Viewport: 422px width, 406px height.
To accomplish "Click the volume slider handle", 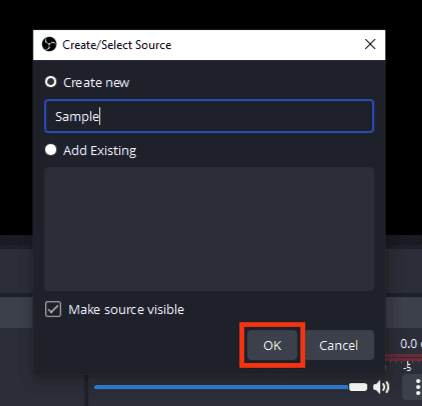I will pos(358,387).
